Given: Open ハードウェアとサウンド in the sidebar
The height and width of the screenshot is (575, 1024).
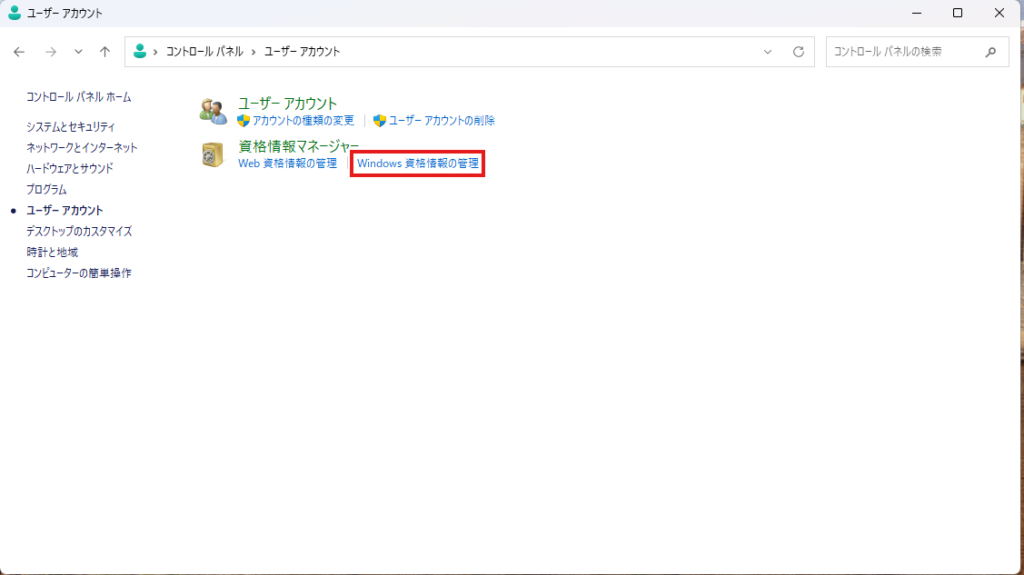Looking at the screenshot, I should 70,169.
